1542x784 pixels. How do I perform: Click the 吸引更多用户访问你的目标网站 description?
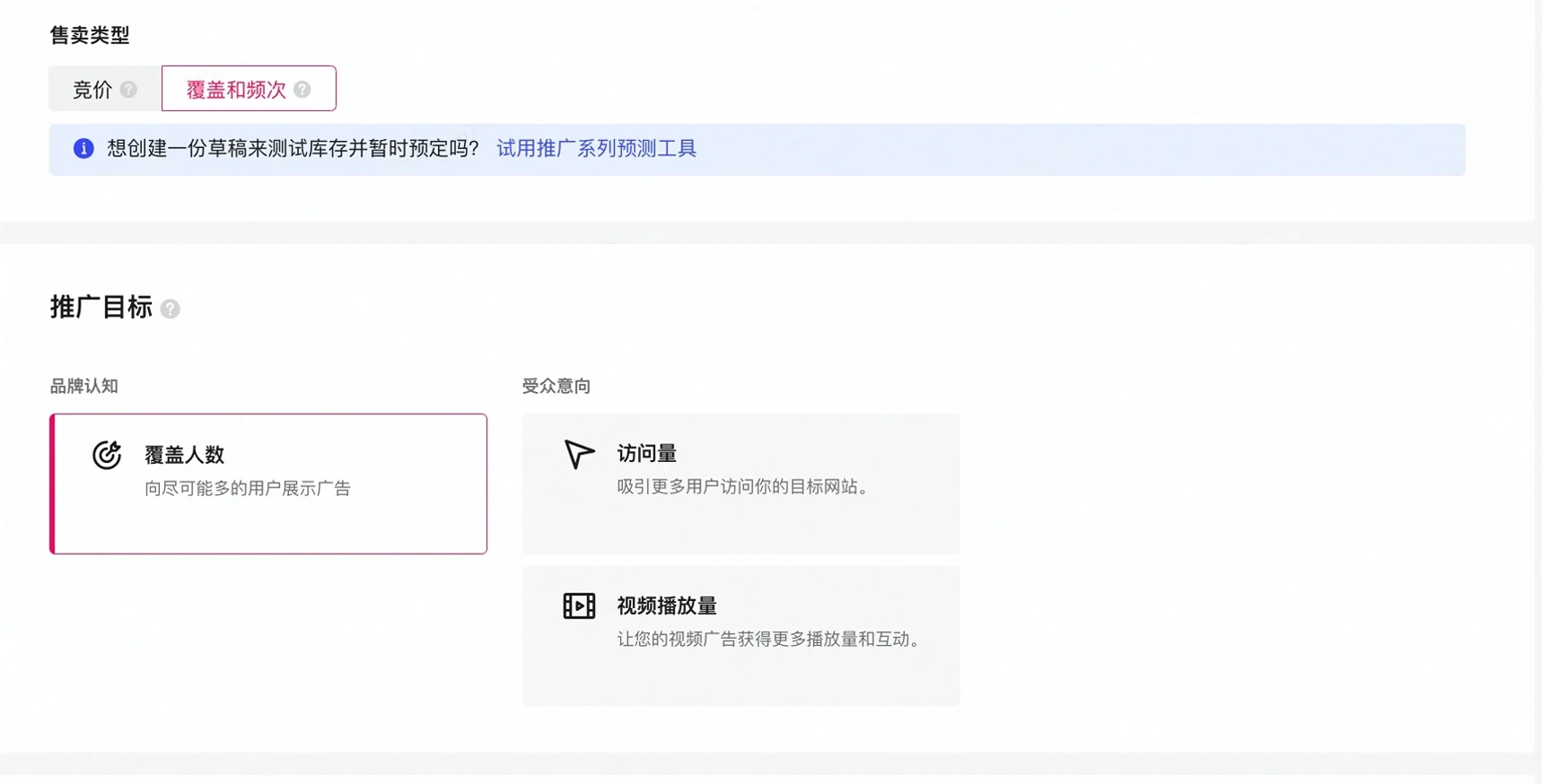pos(743,487)
